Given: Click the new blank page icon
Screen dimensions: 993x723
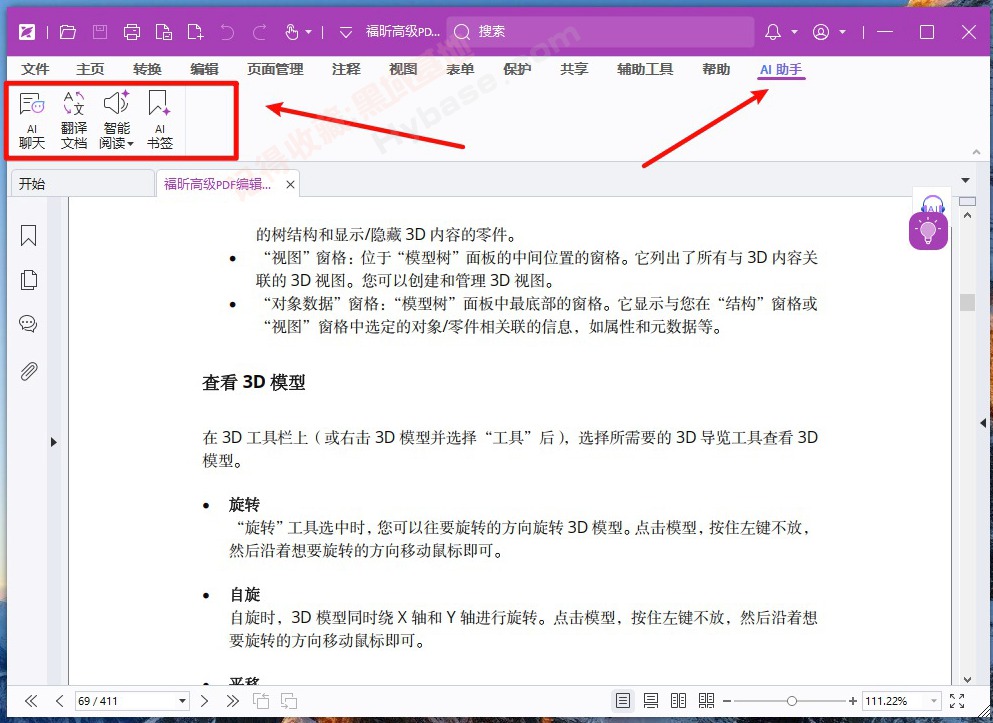Looking at the screenshot, I should 195,32.
